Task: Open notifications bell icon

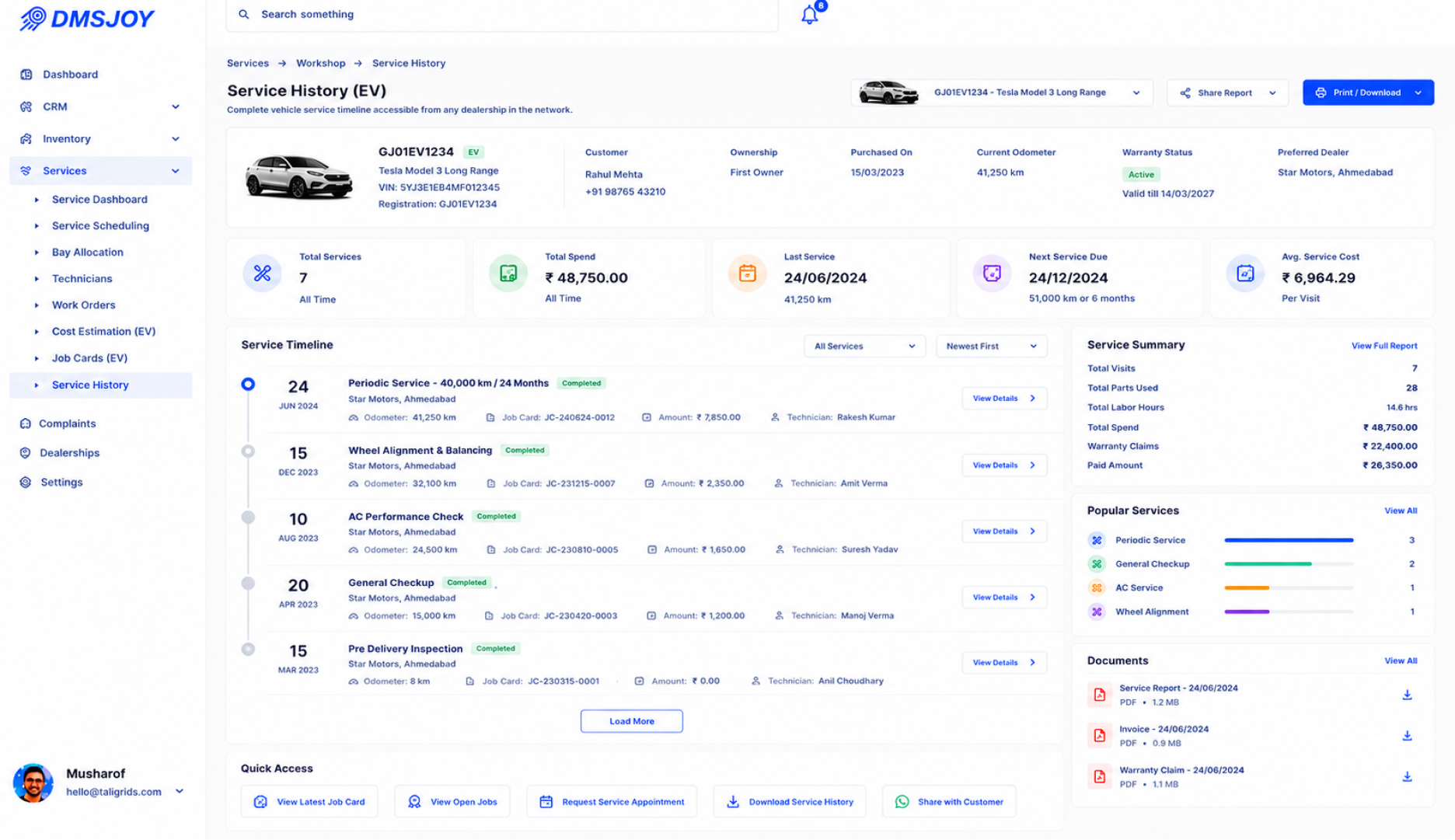Action: [x=809, y=15]
